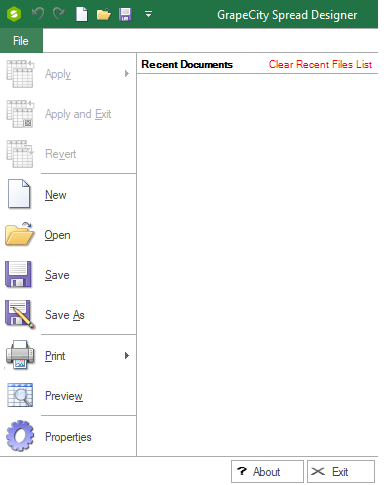Viewport: 386px width, 485px height.
Task: Click the open folder icon in quick access toolbar
Action: [x=104, y=14]
